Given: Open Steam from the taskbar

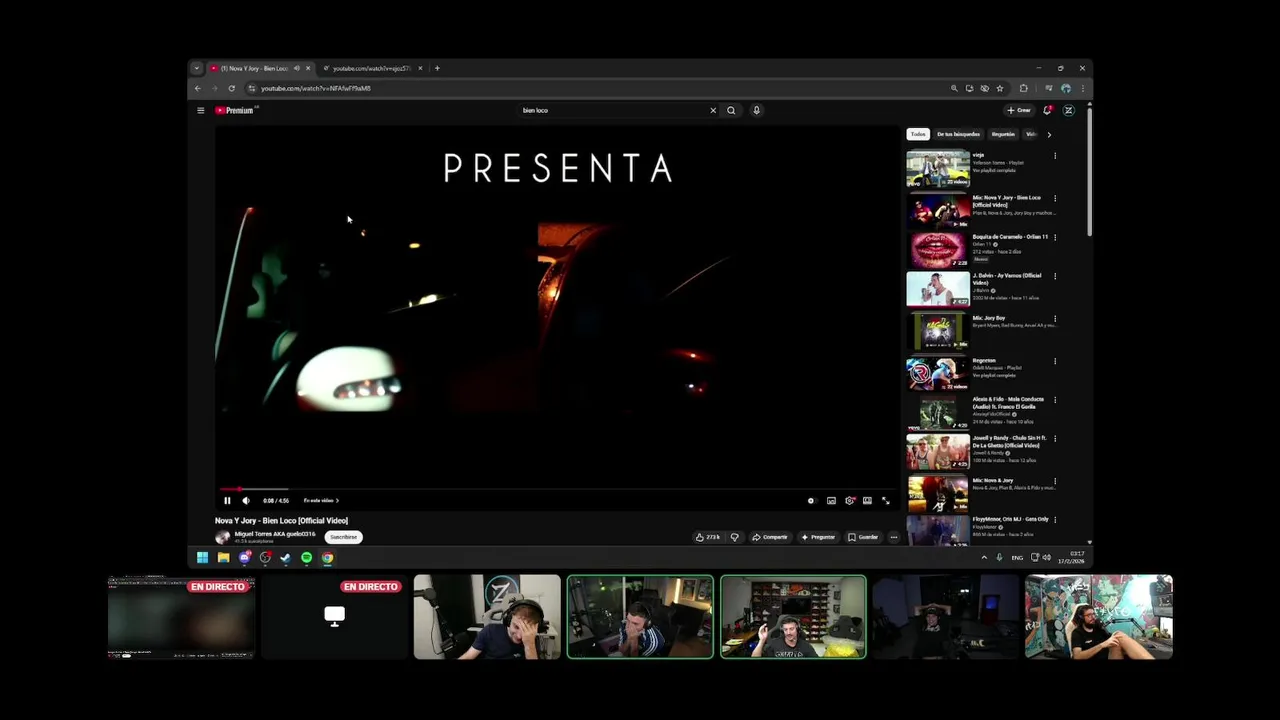Looking at the screenshot, I should click(x=285, y=558).
